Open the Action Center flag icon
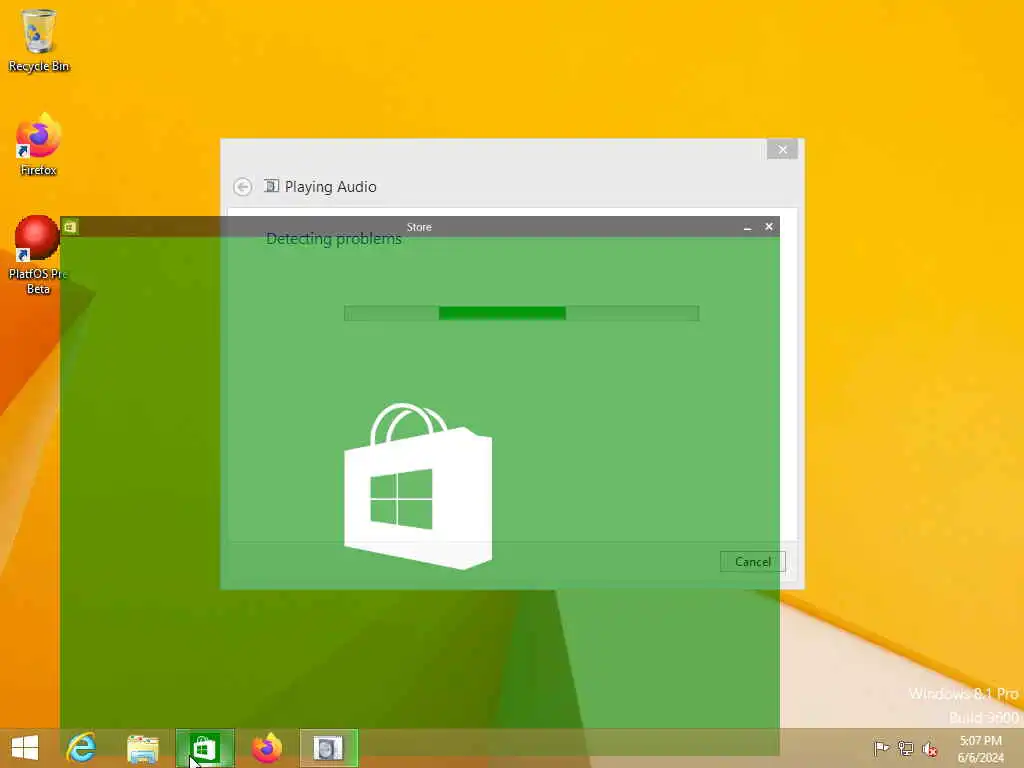 [x=881, y=748]
